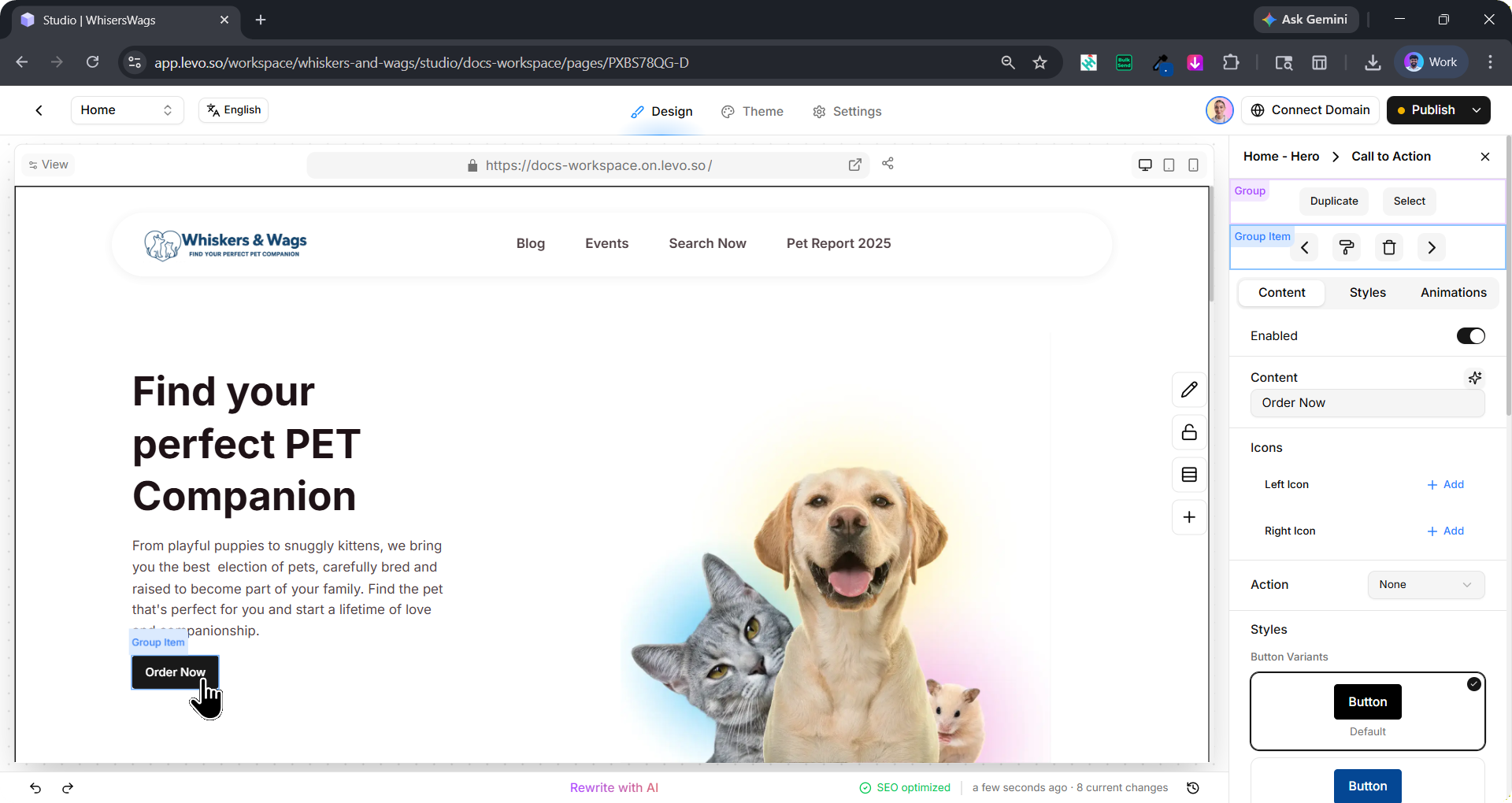Delete the group item with the trash icon
The width and height of the screenshot is (1512, 803).
tap(1389, 247)
